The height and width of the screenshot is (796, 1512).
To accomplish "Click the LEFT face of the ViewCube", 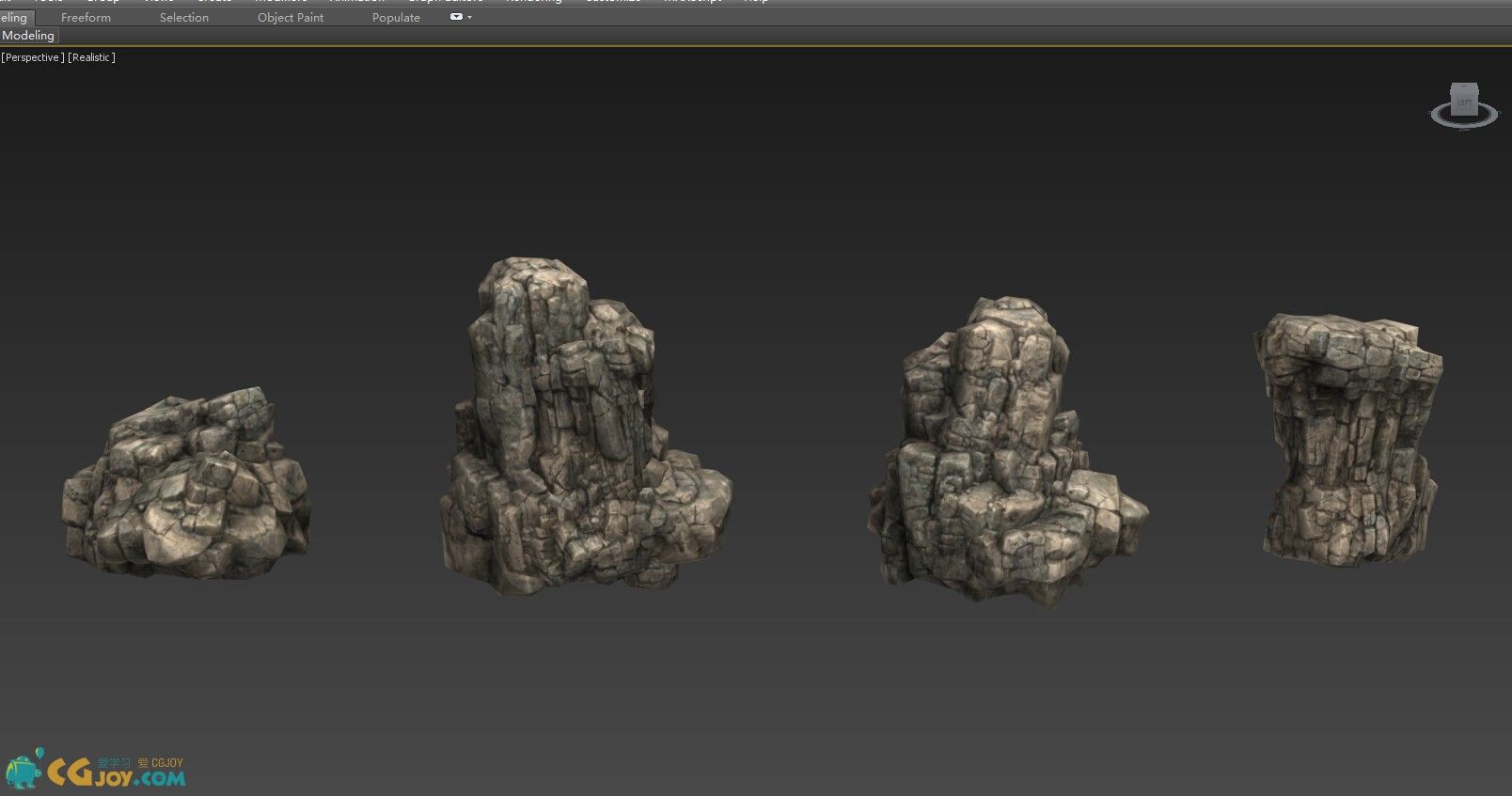I will 1464,101.
